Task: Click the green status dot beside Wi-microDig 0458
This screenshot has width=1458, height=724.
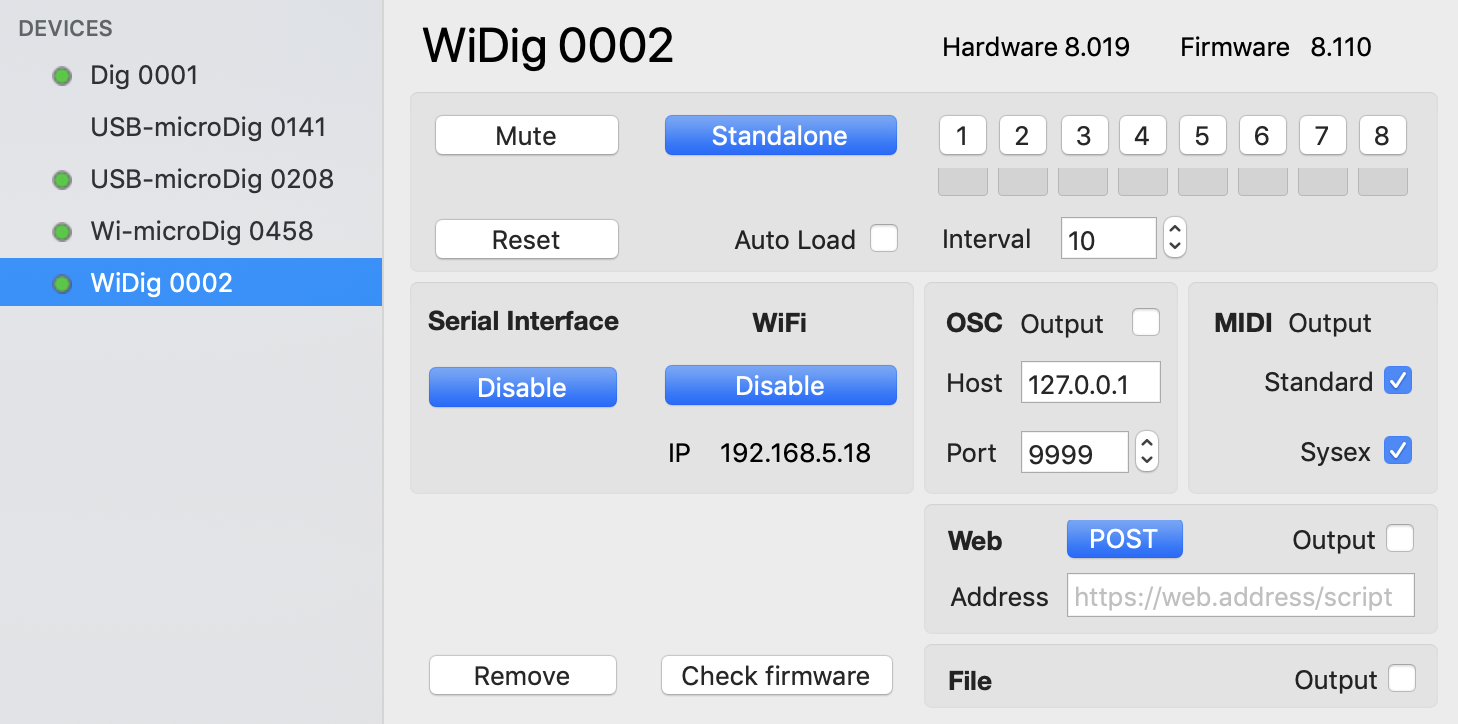Action: pyautogui.click(x=62, y=232)
